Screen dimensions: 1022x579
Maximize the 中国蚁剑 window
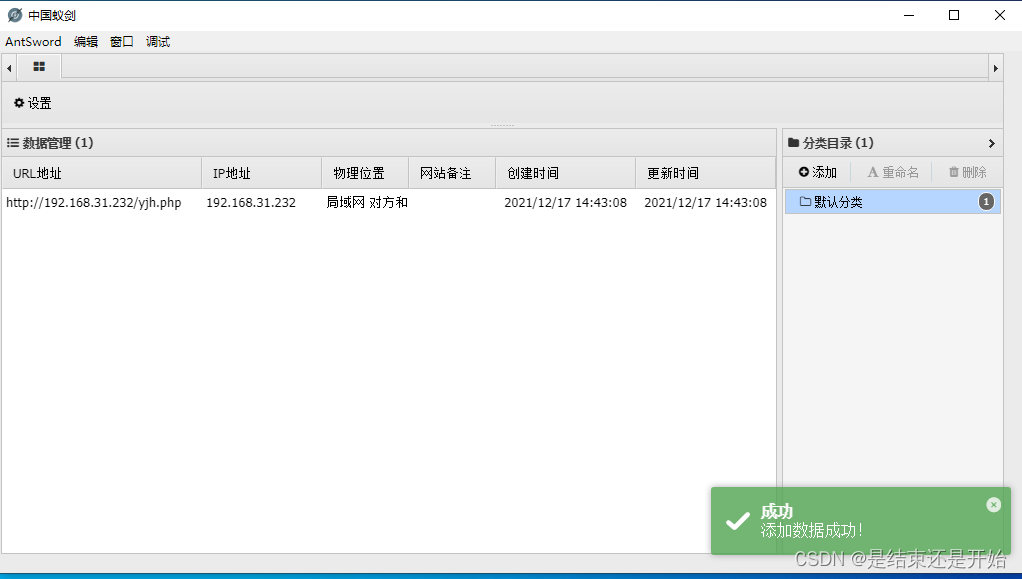954,15
